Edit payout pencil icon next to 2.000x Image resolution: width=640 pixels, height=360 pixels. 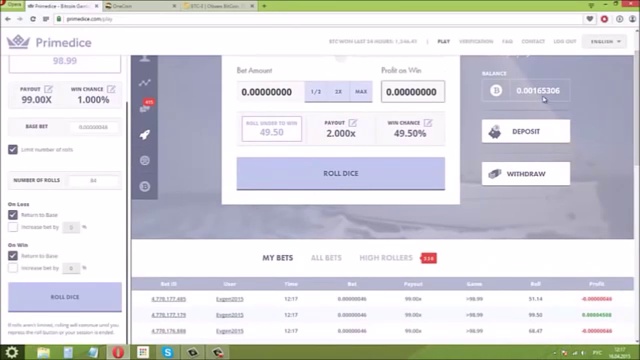coord(353,122)
